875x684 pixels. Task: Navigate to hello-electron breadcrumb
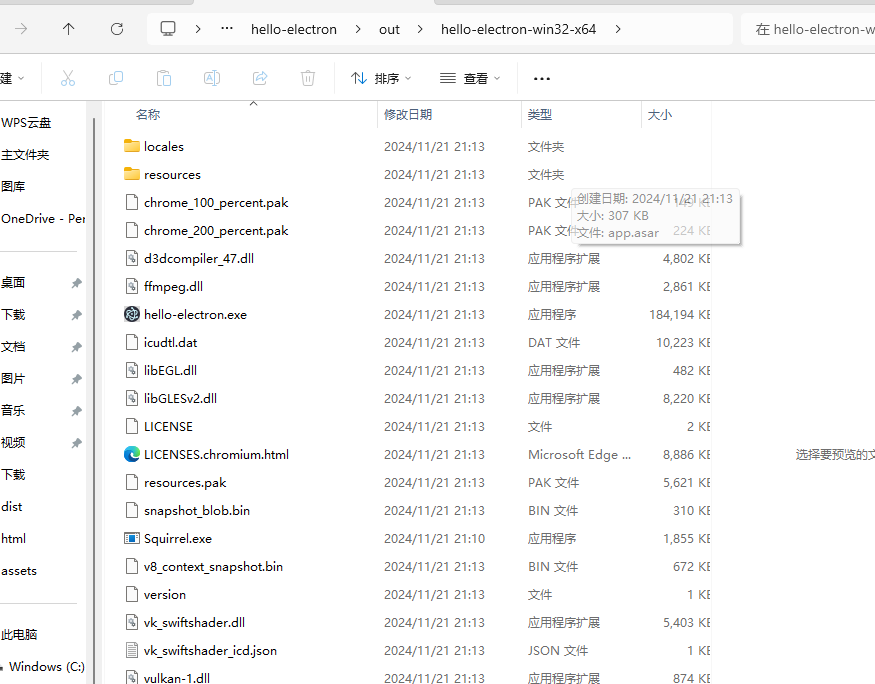point(294,29)
